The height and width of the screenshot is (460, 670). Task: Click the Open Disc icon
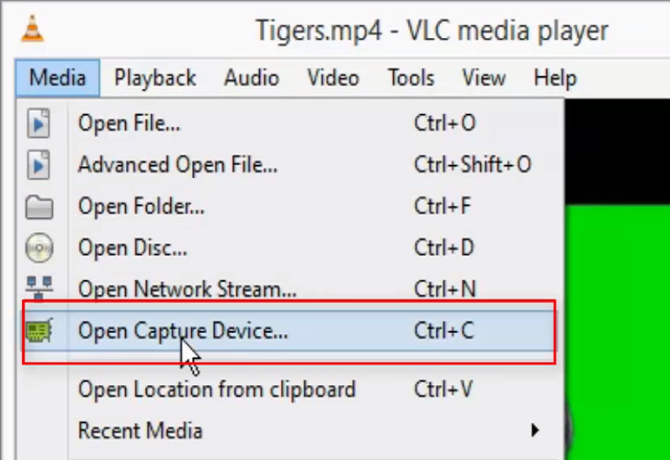(x=39, y=248)
